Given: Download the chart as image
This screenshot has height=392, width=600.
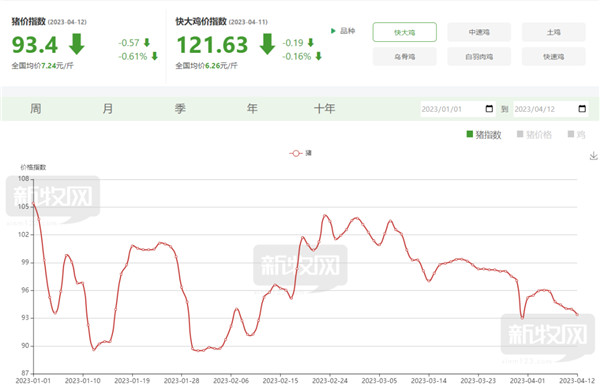Looking at the screenshot, I should 593,156.
